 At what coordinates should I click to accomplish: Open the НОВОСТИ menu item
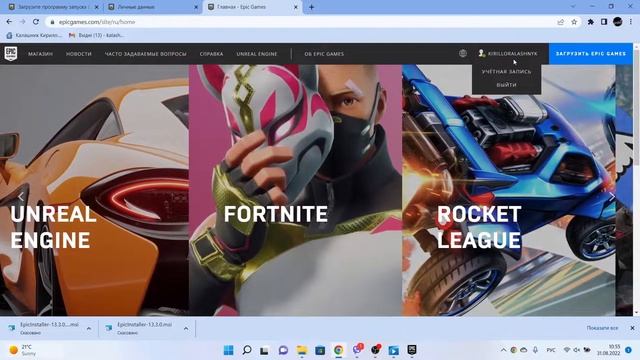coord(79,54)
